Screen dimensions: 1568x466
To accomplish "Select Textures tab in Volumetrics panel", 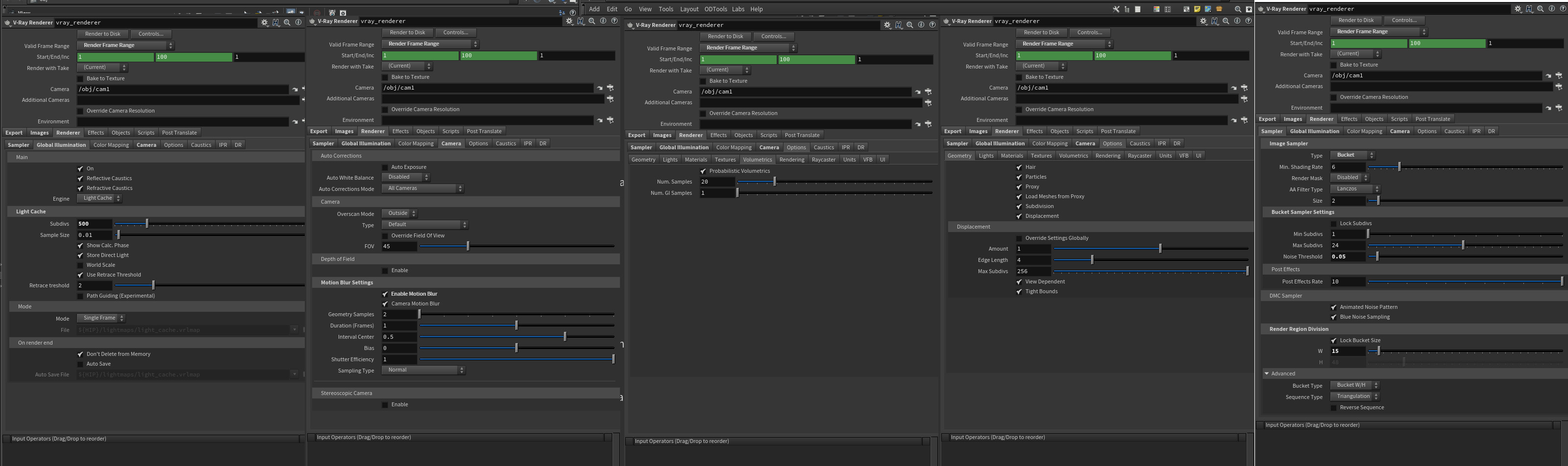I will pos(725,160).
